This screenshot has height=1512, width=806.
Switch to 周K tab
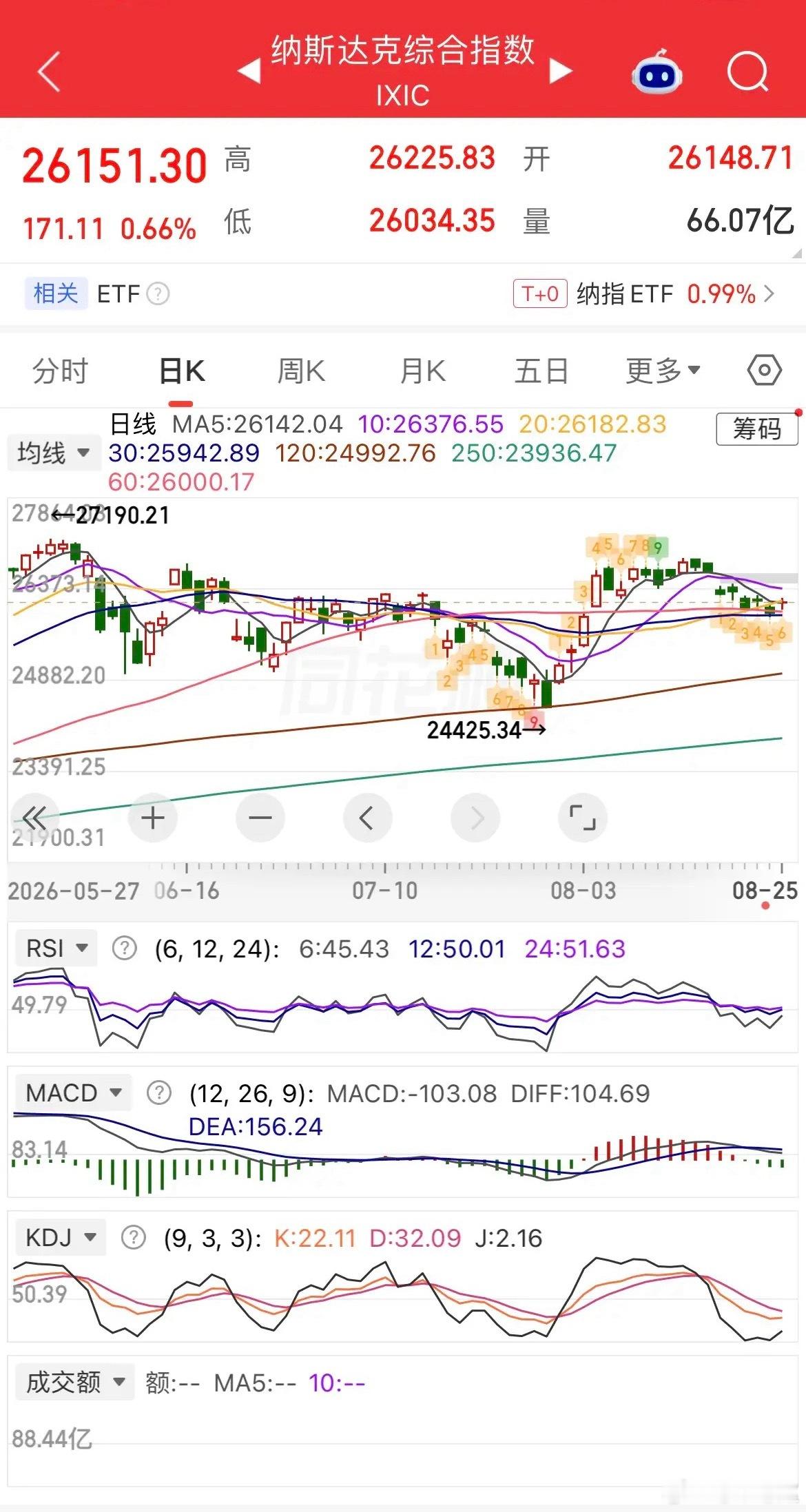[301, 371]
